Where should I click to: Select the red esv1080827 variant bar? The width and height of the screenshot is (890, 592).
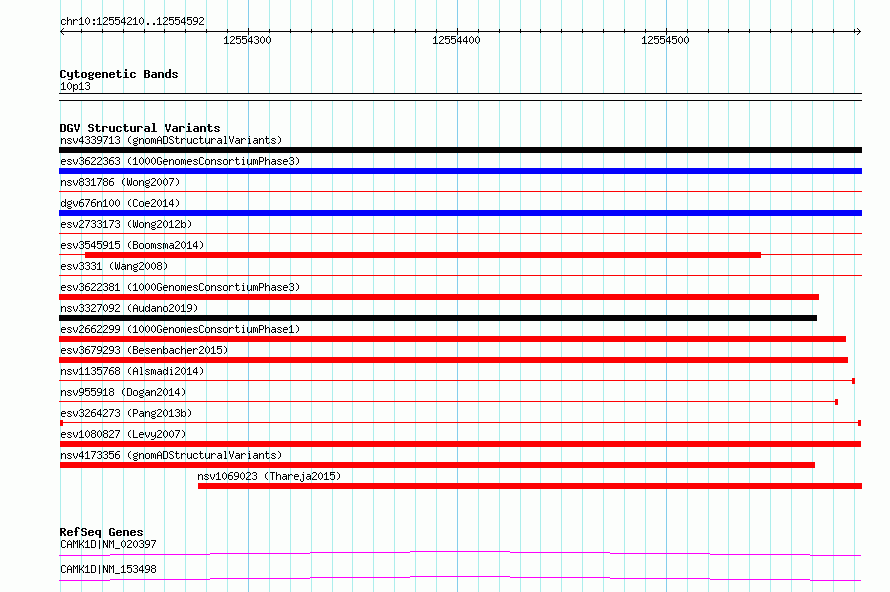[x=460, y=444]
